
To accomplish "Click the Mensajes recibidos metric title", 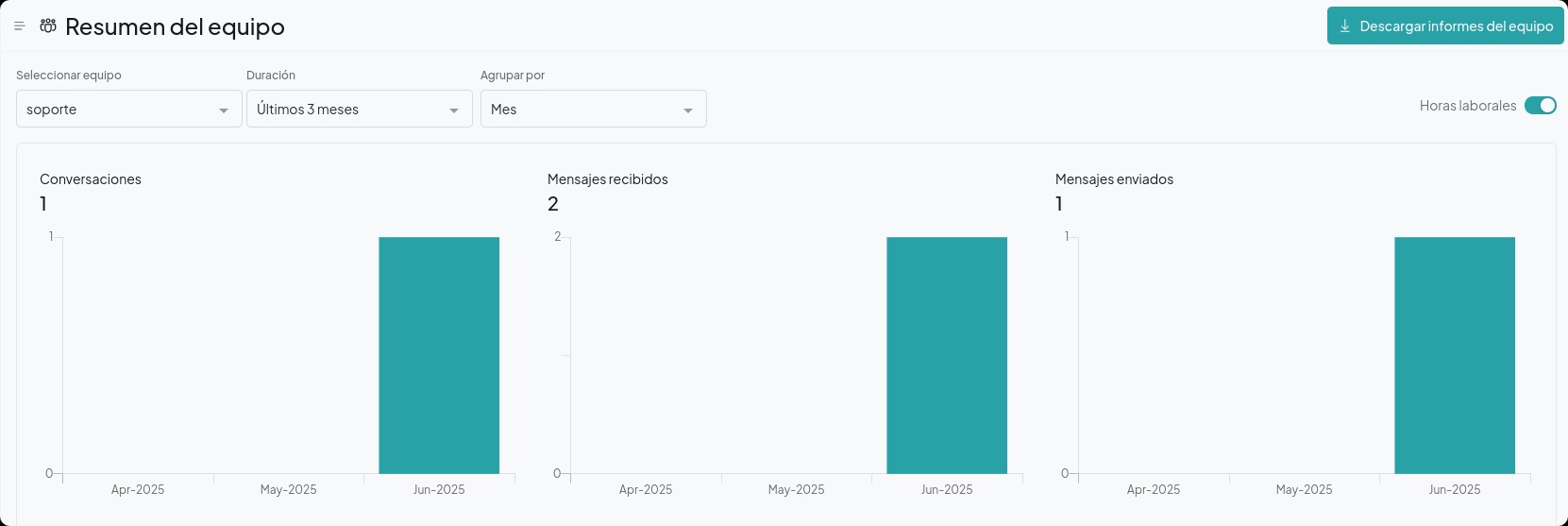I will 607,179.
